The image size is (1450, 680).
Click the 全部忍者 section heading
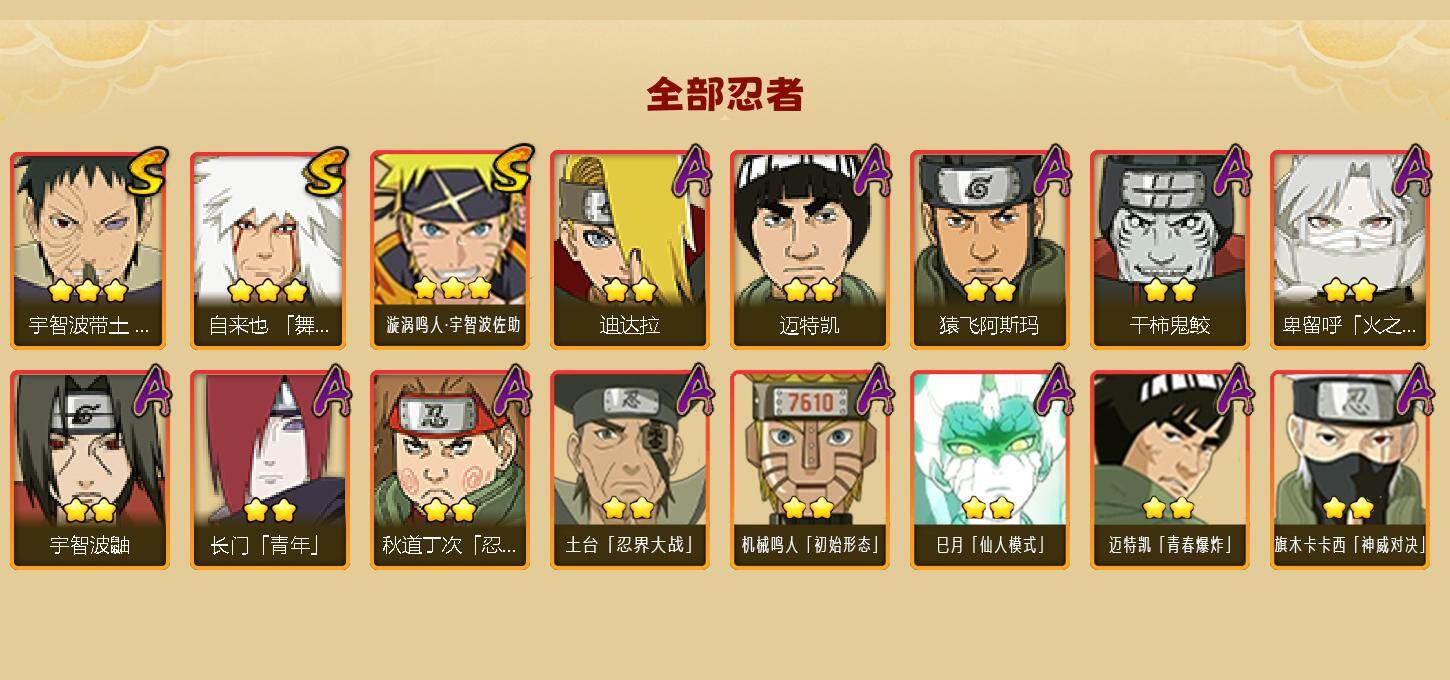pos(725,95)
